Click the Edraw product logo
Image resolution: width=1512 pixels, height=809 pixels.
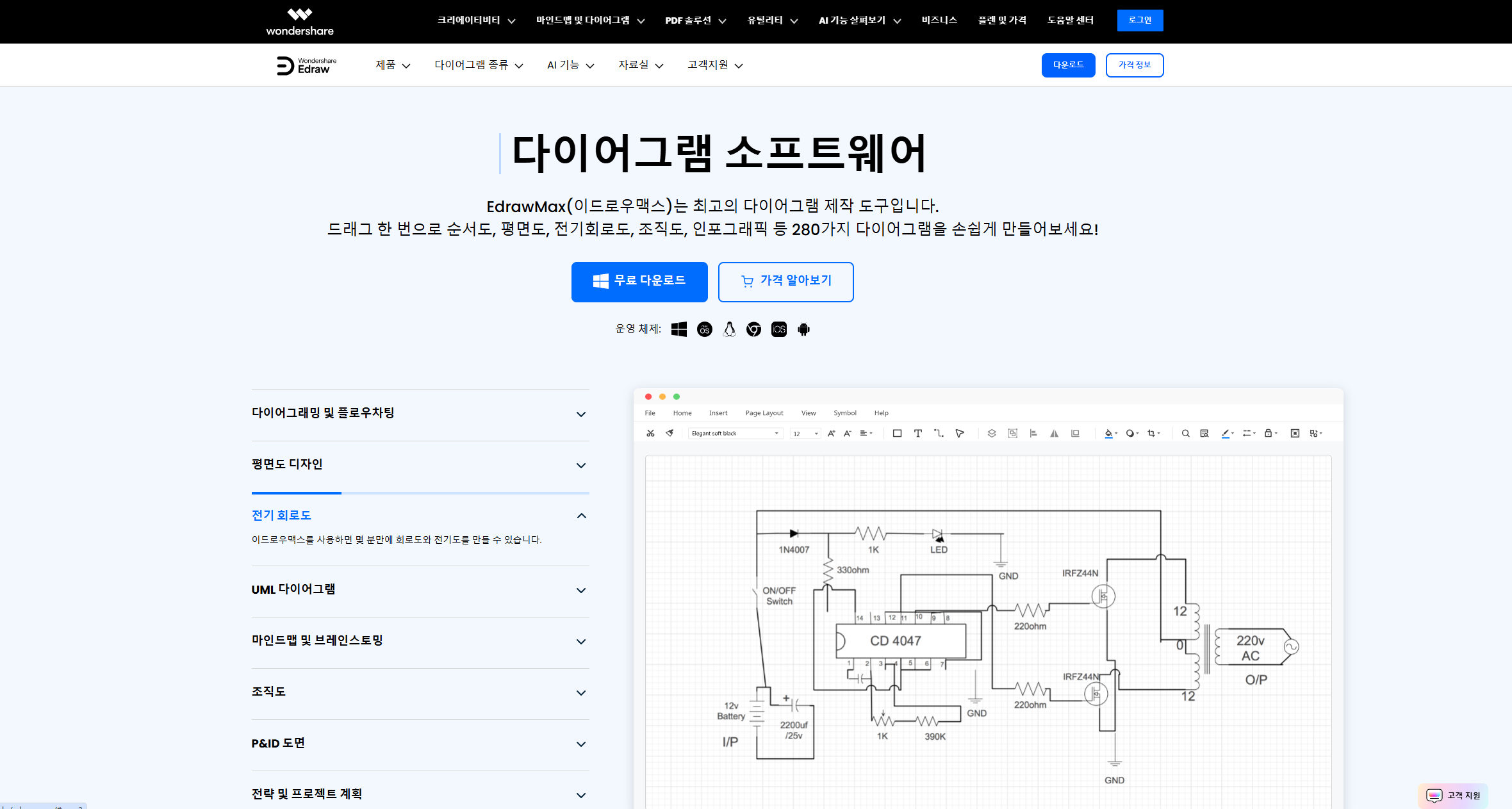(306, 65)
